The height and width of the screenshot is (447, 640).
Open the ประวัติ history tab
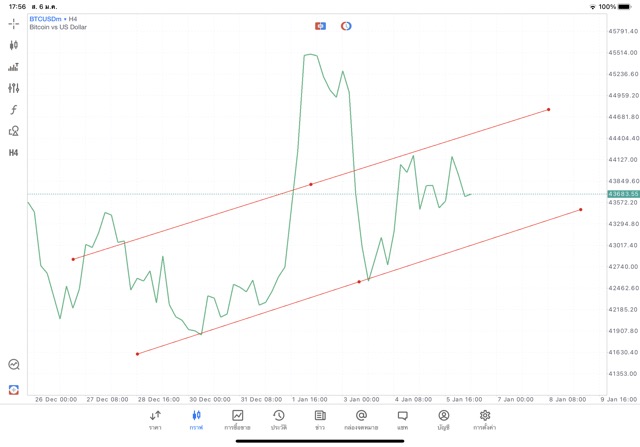pos(279,419)
